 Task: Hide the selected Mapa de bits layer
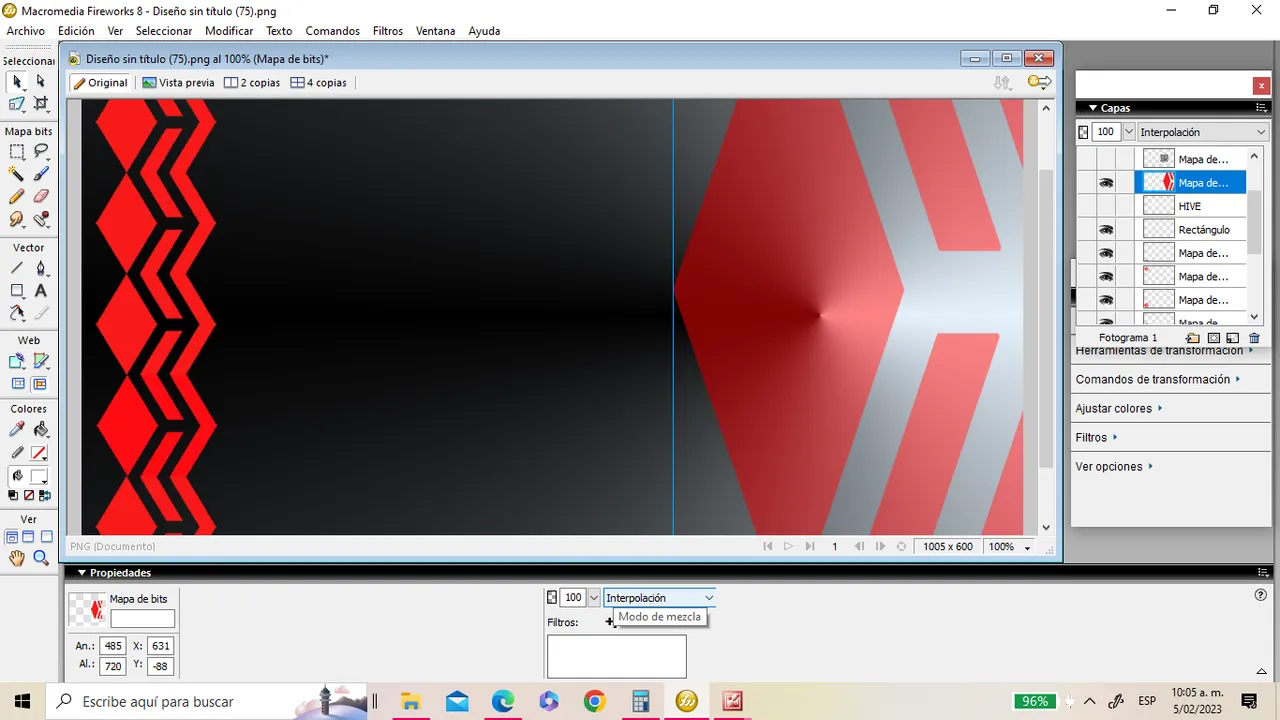click(x=1106, y=183)
